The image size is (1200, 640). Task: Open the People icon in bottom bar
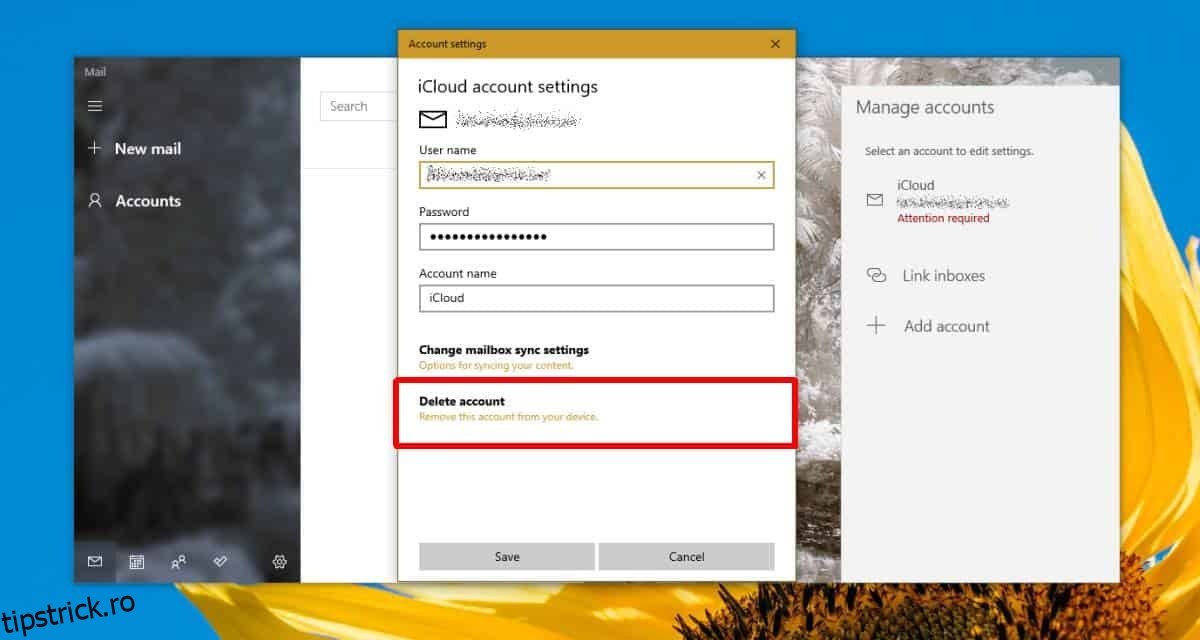179,562
